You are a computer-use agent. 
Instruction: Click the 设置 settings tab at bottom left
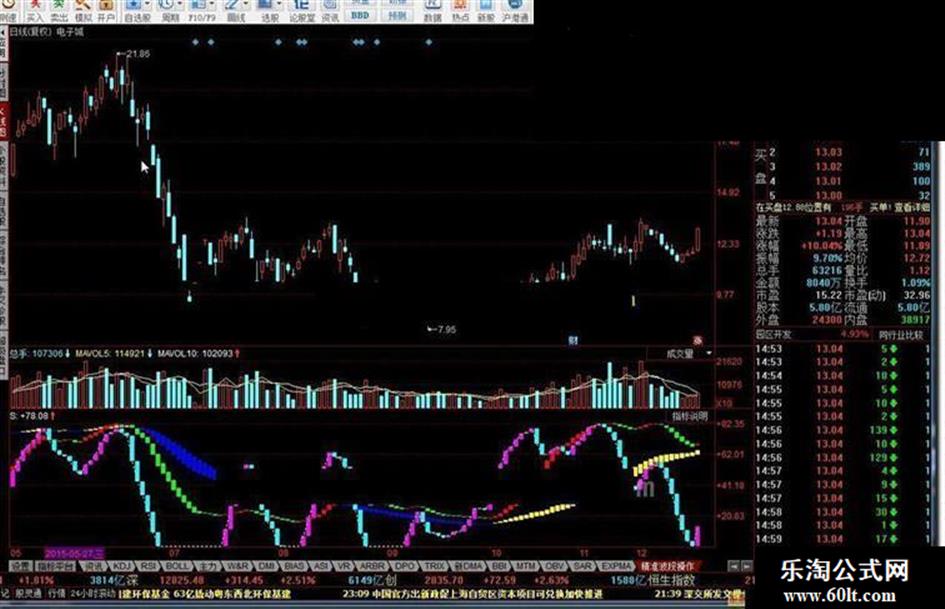click(20, 566)
